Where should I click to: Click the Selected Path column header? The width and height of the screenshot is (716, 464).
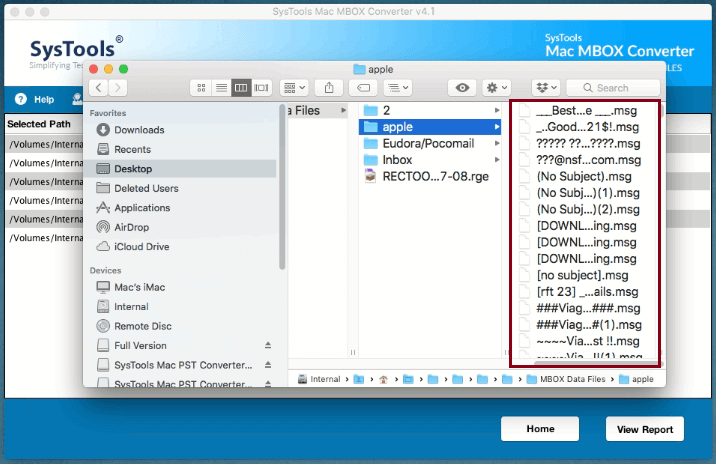(x=39, y=124)
